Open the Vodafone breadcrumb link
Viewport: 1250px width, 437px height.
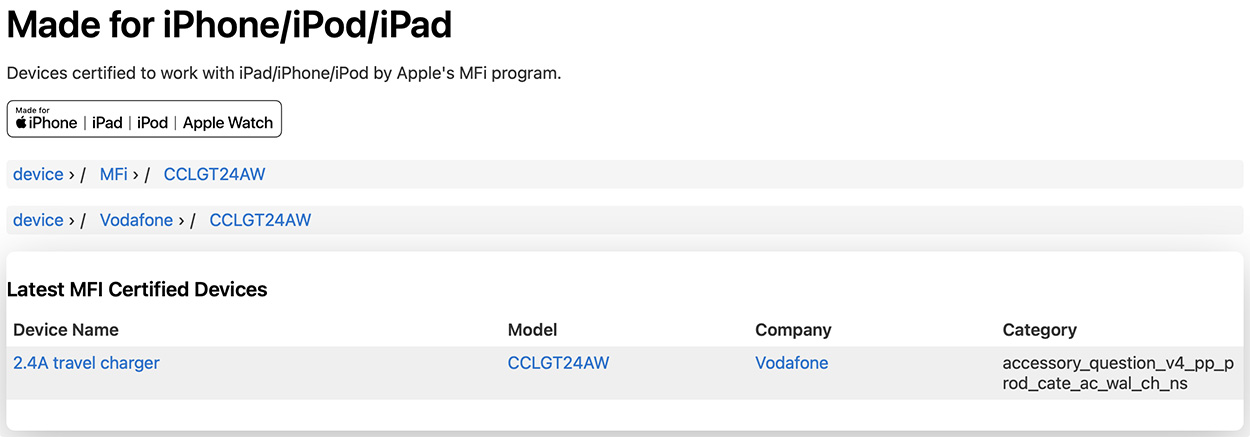coord(136,220)
